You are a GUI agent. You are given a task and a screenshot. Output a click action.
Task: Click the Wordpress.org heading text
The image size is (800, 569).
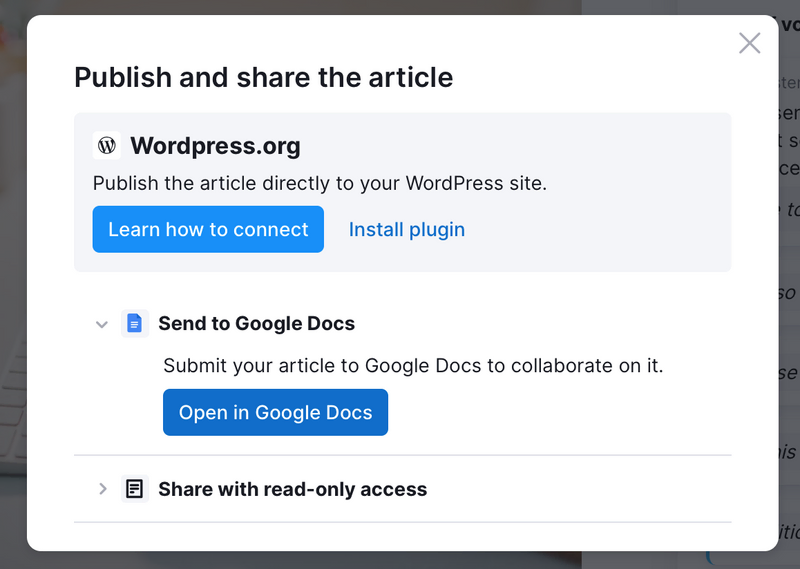pyautogui.click(x=215, y=146)
